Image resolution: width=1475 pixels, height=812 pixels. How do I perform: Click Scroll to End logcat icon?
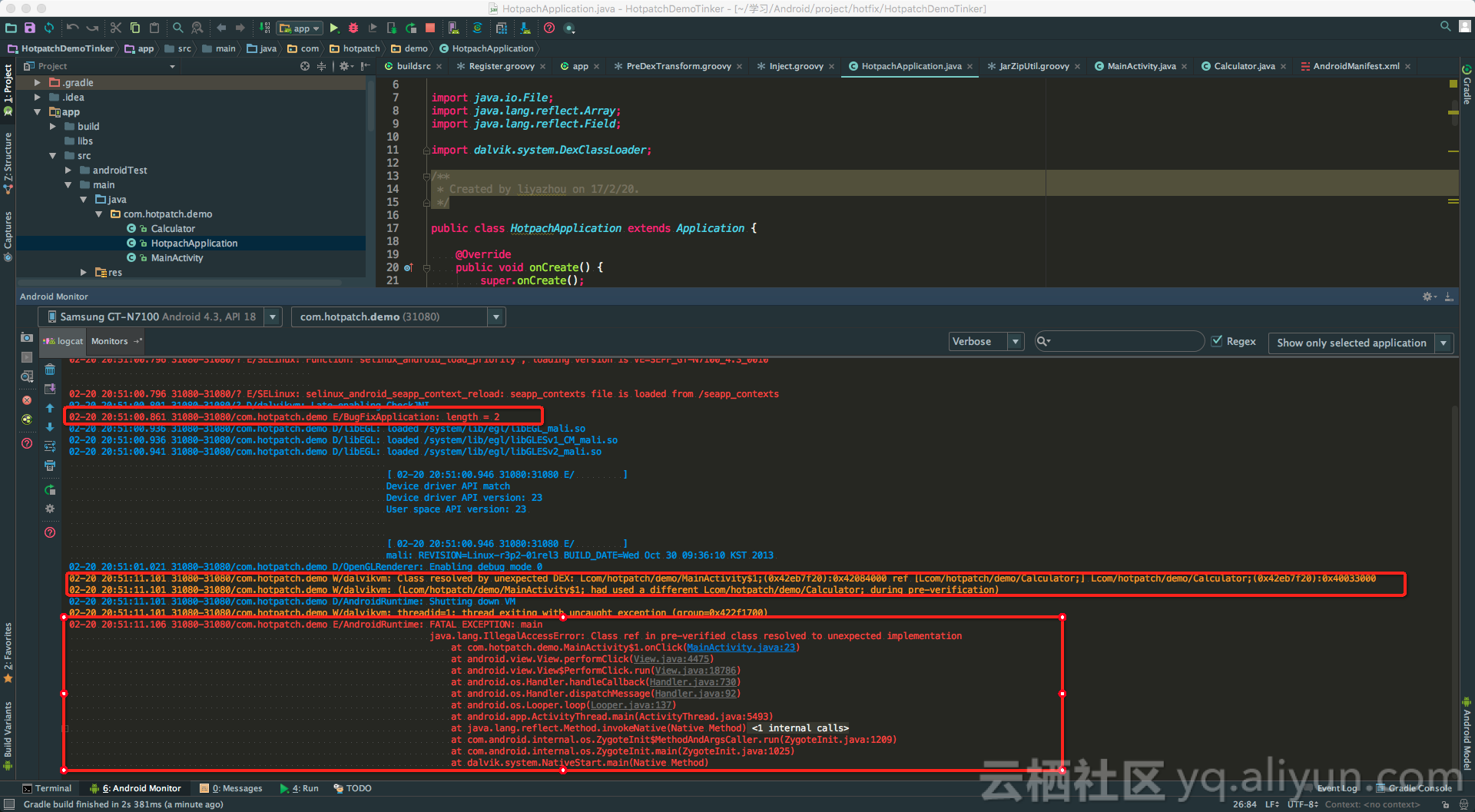tap(50, 389)
